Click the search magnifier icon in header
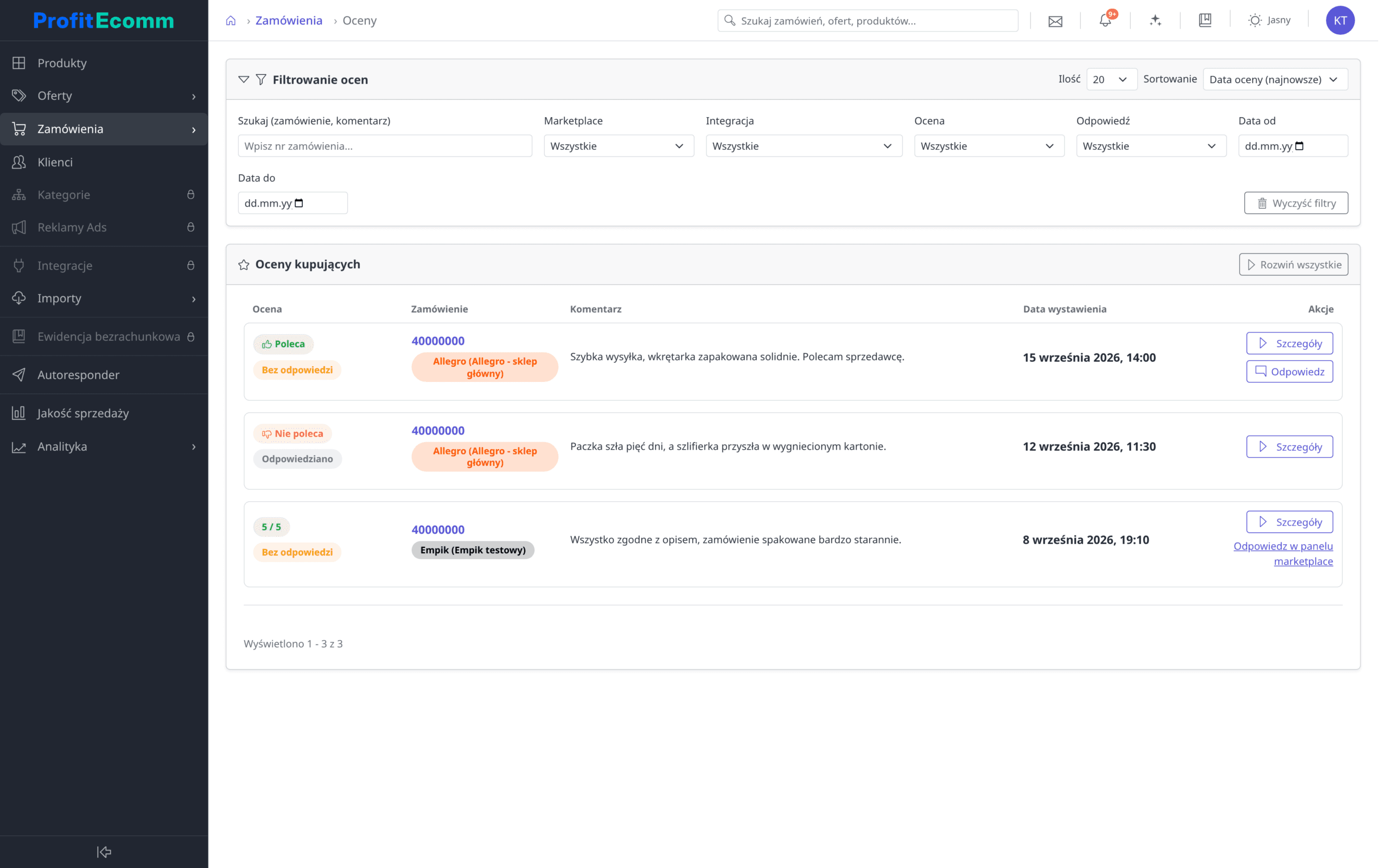This screenshot has width=1389, height=868. point(730,21)
